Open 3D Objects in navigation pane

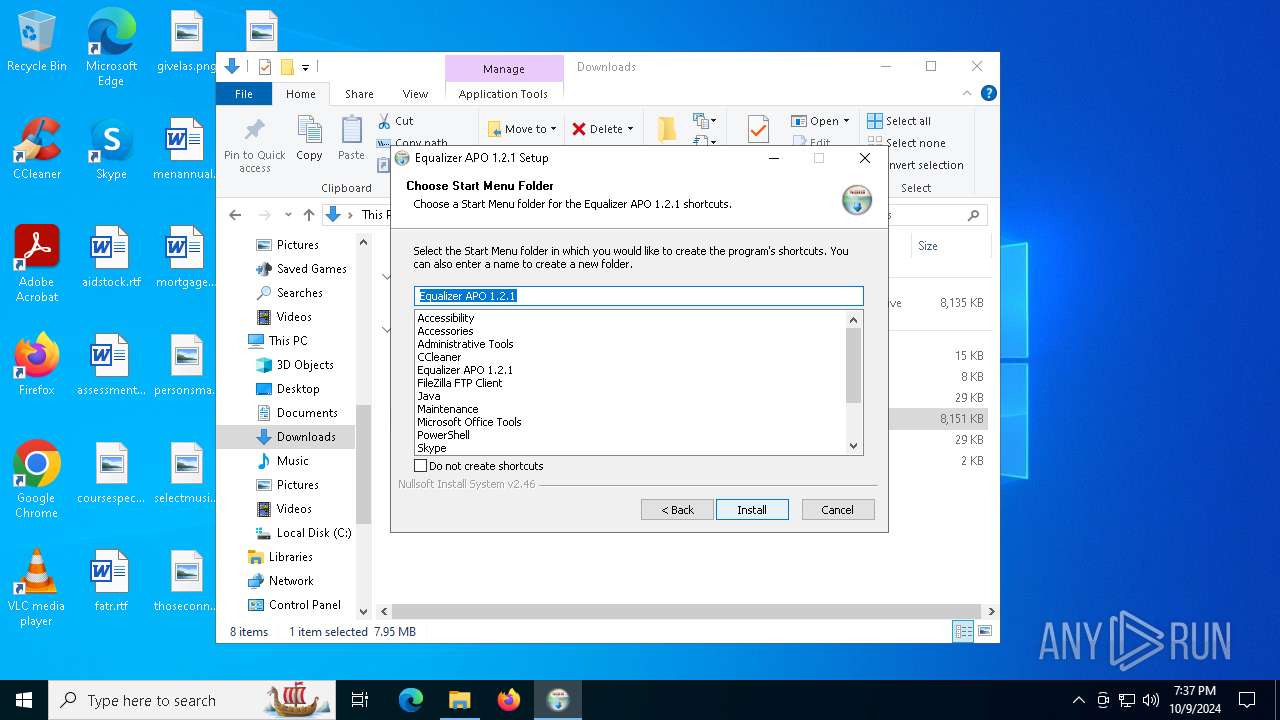[x=295, y=365]
